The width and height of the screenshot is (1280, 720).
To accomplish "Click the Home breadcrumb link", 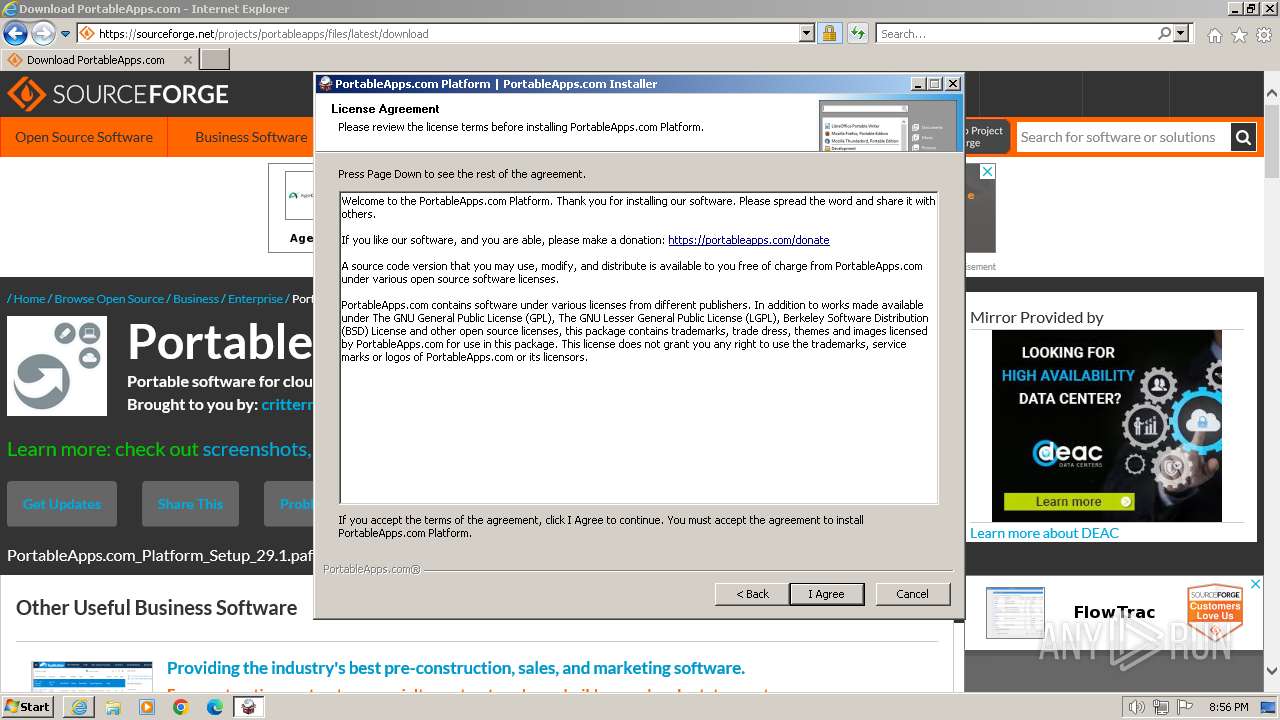I will pos(29,298).
